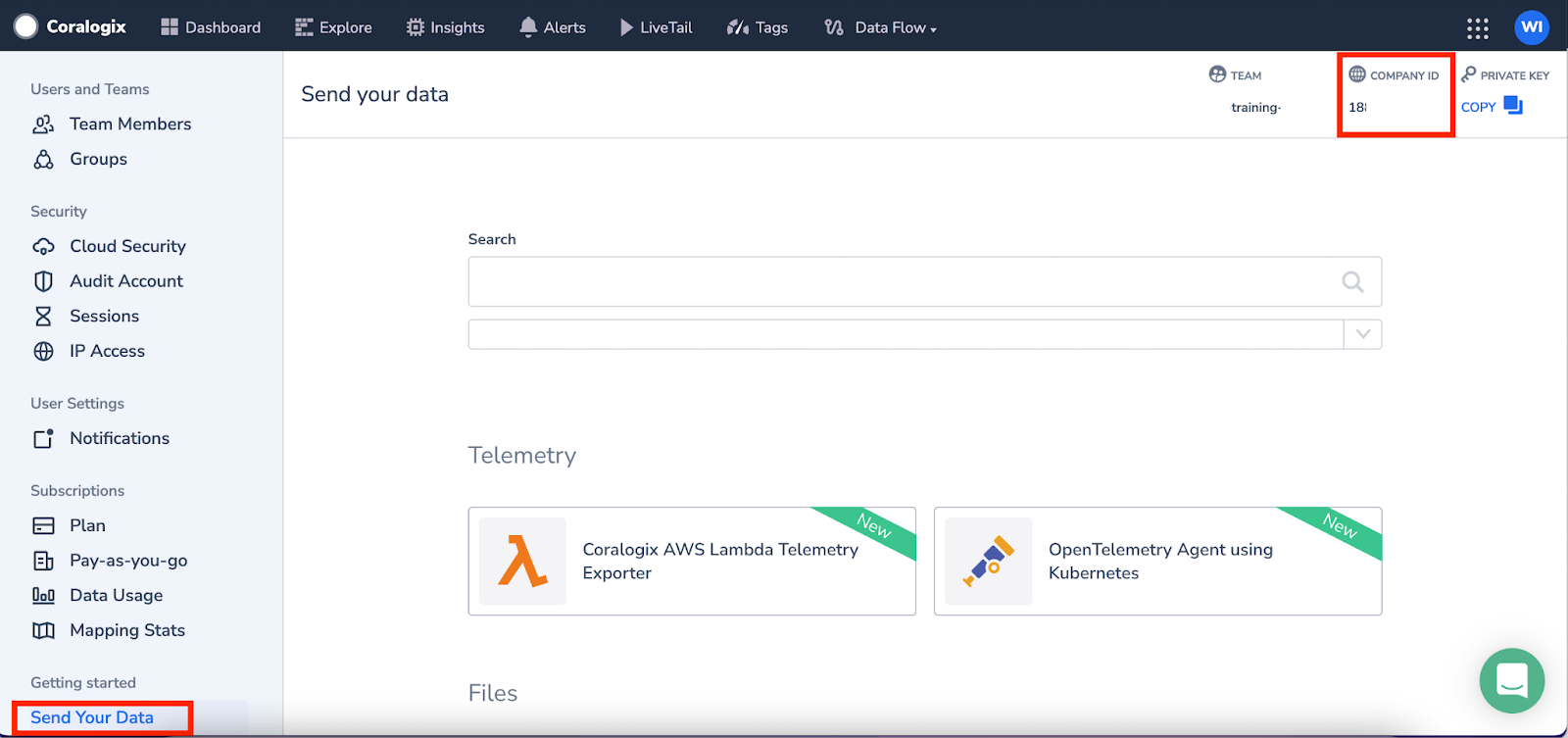
Task: View Sessions settings
Action: pyautogui.click(x=104, y=317)
